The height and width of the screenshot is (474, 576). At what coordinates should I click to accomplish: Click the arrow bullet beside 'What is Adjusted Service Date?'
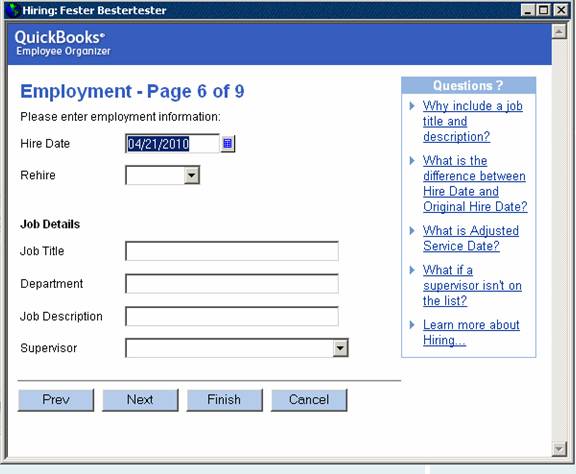(x=412, y=231)
